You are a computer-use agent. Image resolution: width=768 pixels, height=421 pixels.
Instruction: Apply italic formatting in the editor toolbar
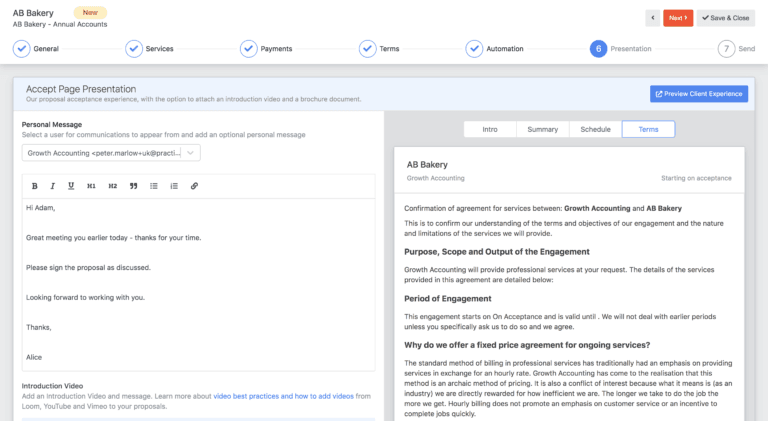point(53,186)
